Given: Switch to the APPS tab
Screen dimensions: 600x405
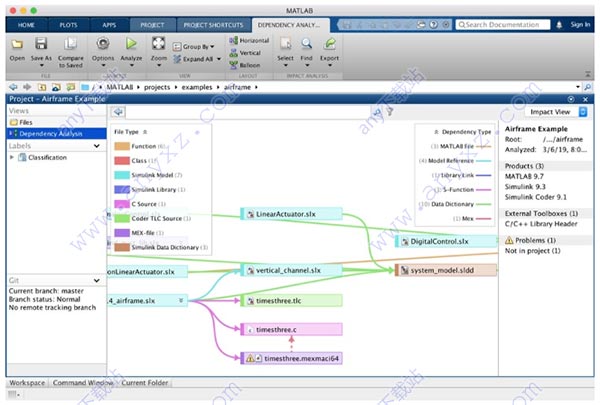Looking at the screenshot, I should click(x=109, y=25).
